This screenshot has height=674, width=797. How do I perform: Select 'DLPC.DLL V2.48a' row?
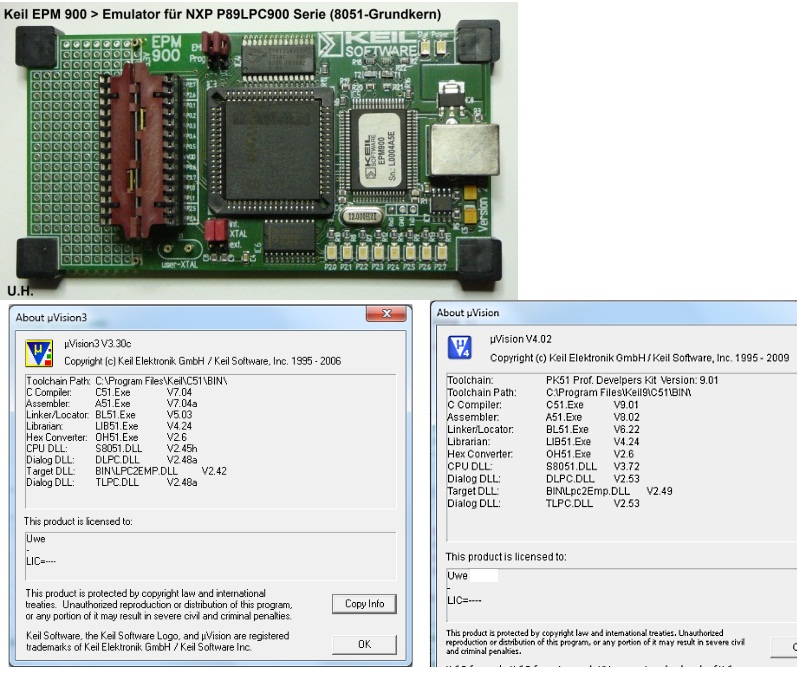(x=112, y=459)
